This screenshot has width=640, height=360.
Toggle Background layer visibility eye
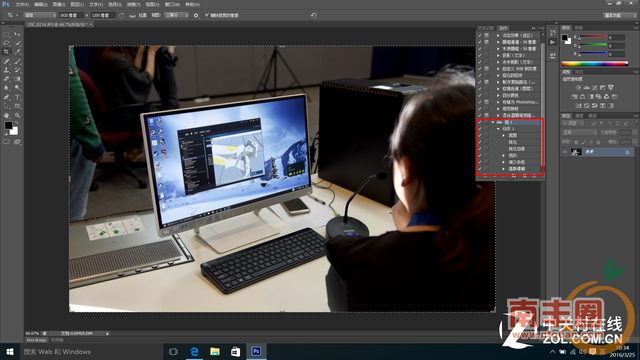coord(564,152)
